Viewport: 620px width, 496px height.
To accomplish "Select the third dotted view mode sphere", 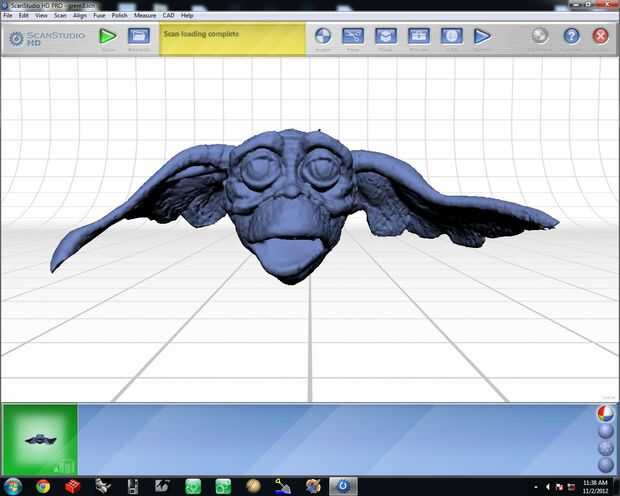I will [x=605, y=448].
